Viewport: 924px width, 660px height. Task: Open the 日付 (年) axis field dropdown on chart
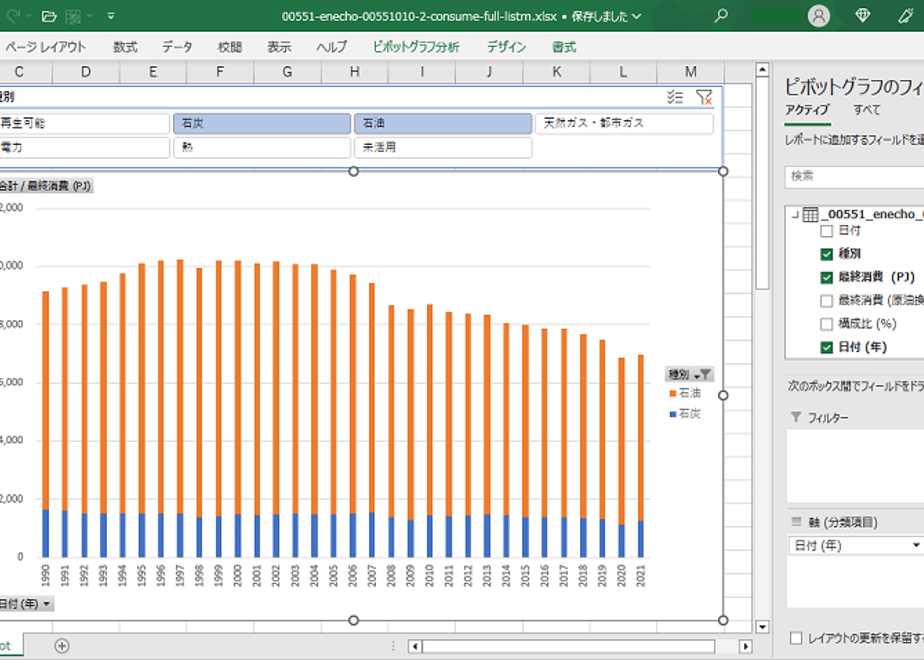tap(27, 603)
